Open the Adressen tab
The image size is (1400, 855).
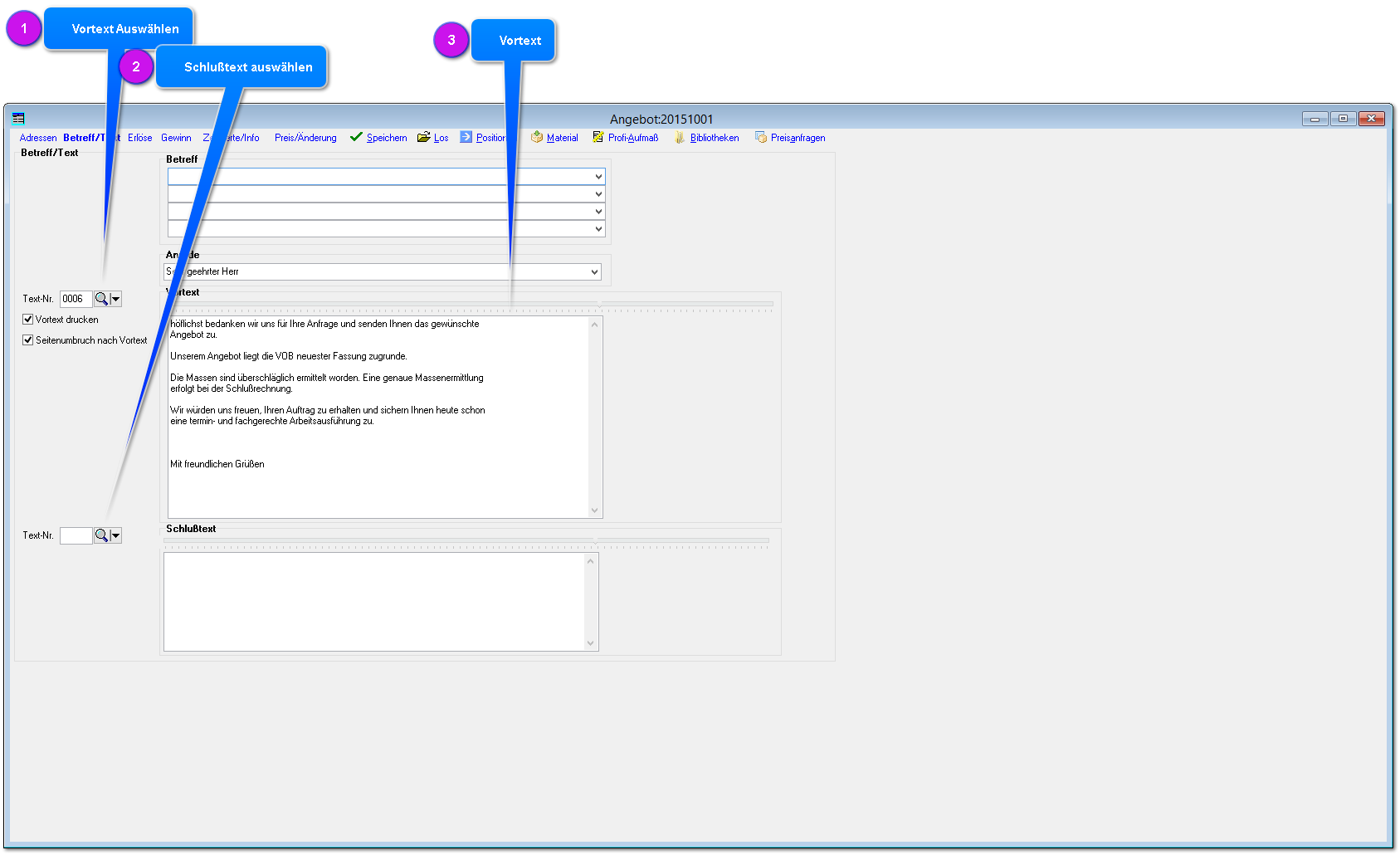38,138
